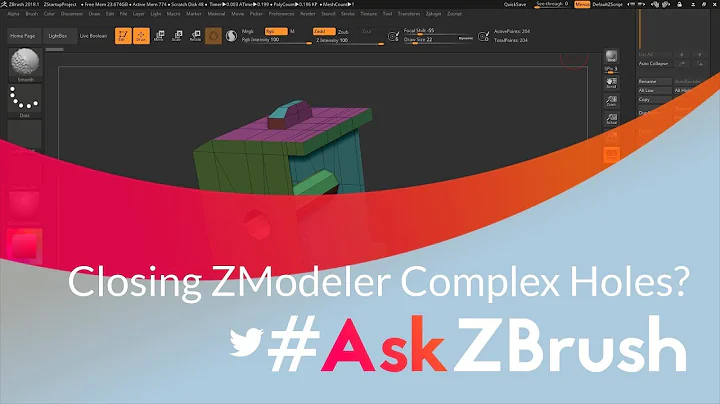The image size is (720, 404).
Task: Select the Scroll canvas hand icon
Action: pyautogui.click(x=611, y=83)
